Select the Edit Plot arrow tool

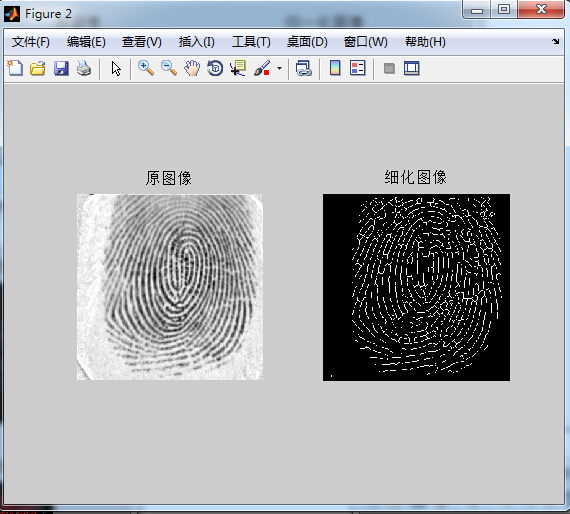(x=116, y=68)
